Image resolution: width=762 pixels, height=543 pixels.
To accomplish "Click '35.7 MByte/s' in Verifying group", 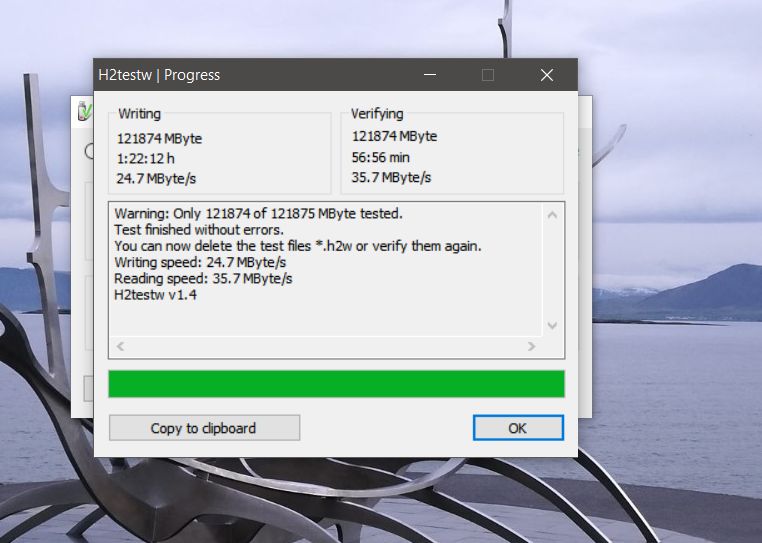I will 391,177.
